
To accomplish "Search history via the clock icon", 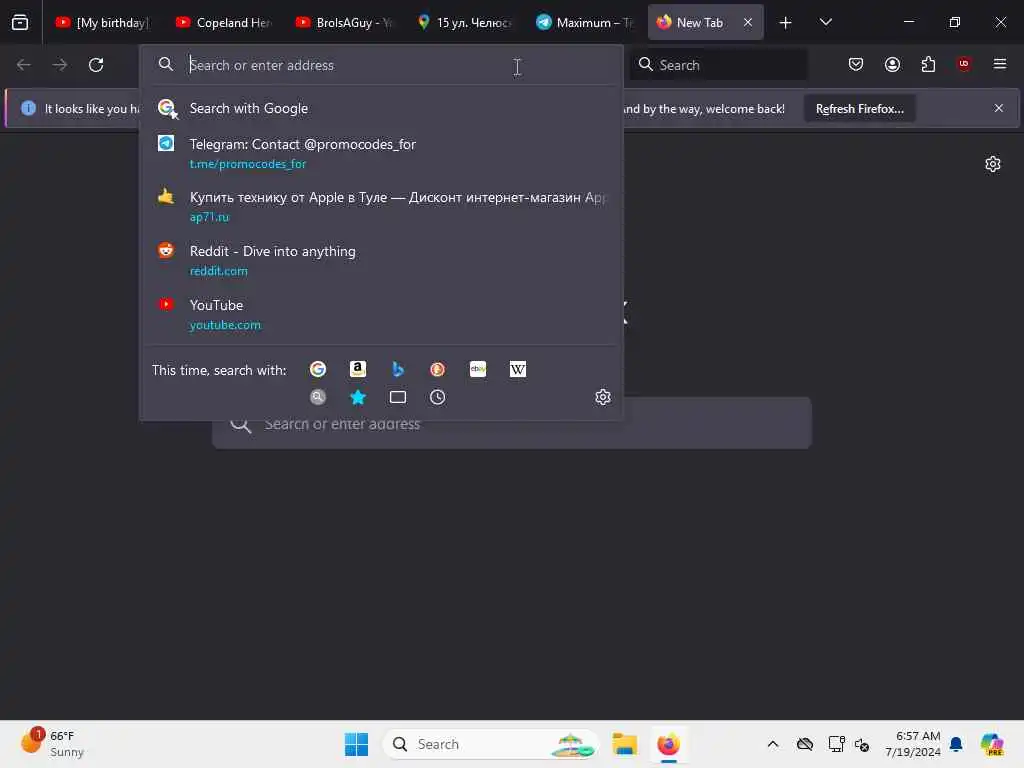I will (x=438, y=397).
